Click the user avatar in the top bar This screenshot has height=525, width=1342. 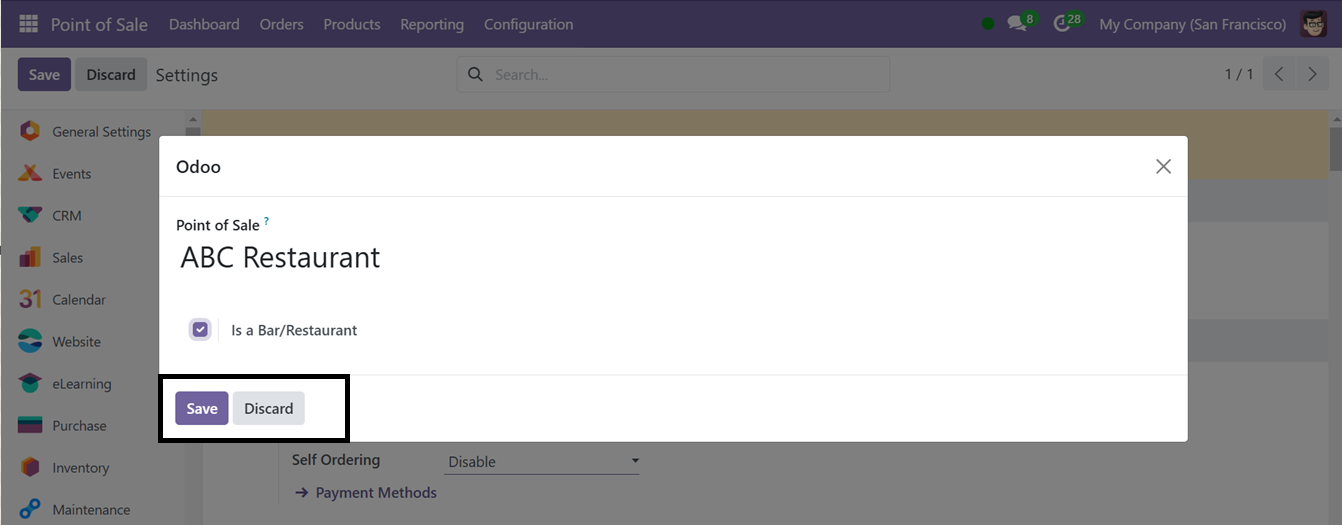(1313, 24)
